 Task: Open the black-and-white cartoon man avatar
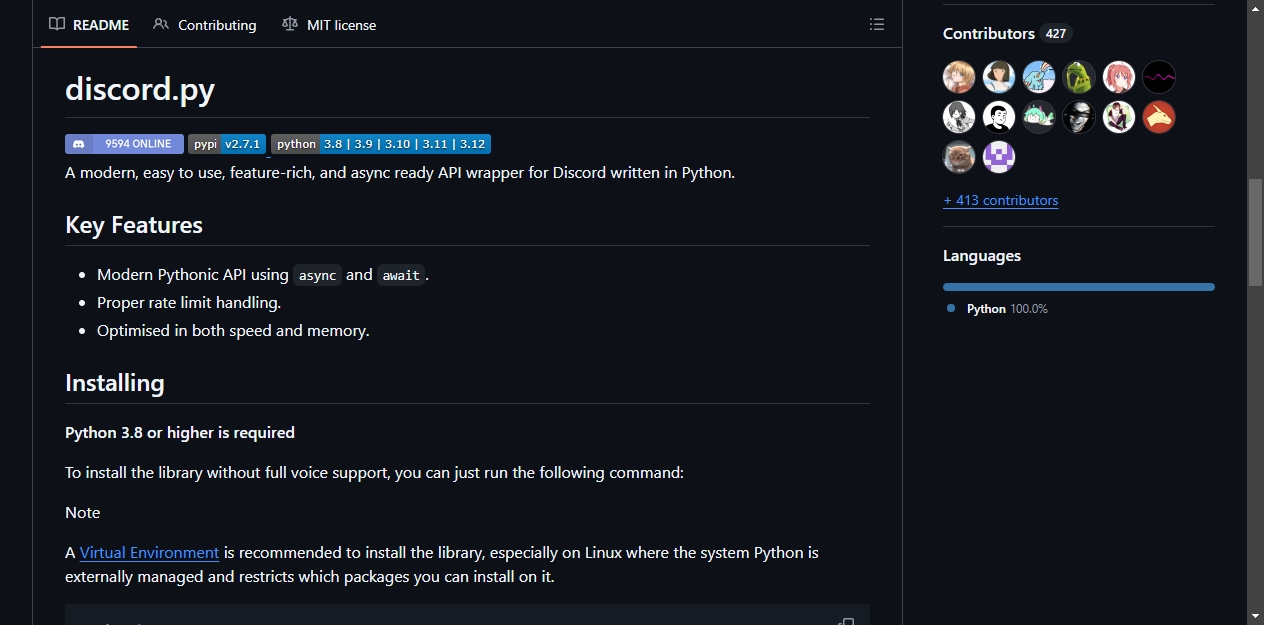tap(999, 117)
